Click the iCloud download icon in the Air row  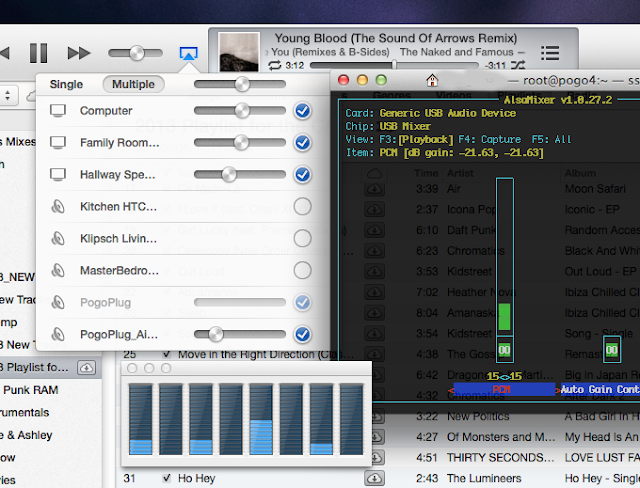374,189
